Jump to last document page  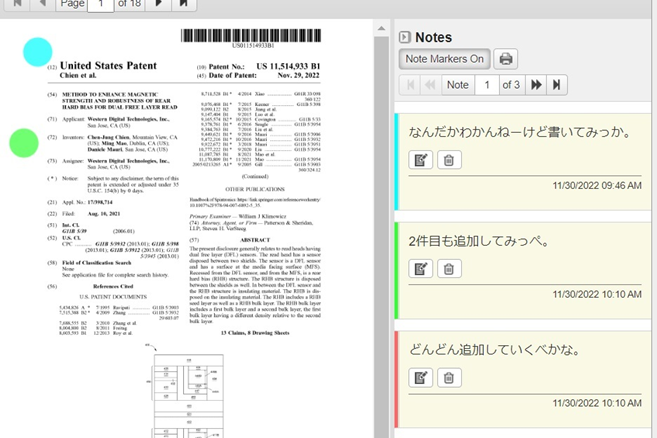pyautogui.click(x=184, y=3)
